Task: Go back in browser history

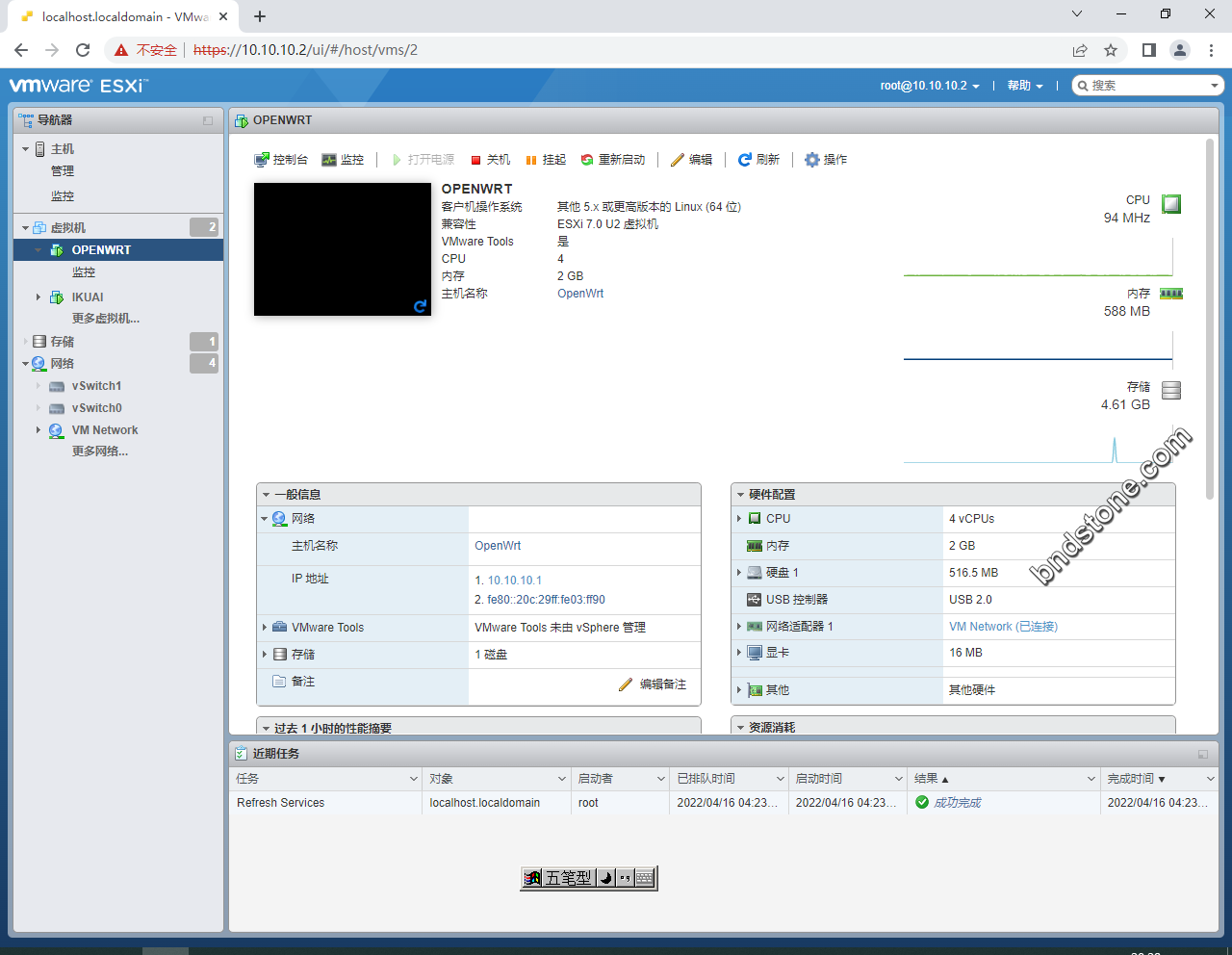Action: coord(21,50)
